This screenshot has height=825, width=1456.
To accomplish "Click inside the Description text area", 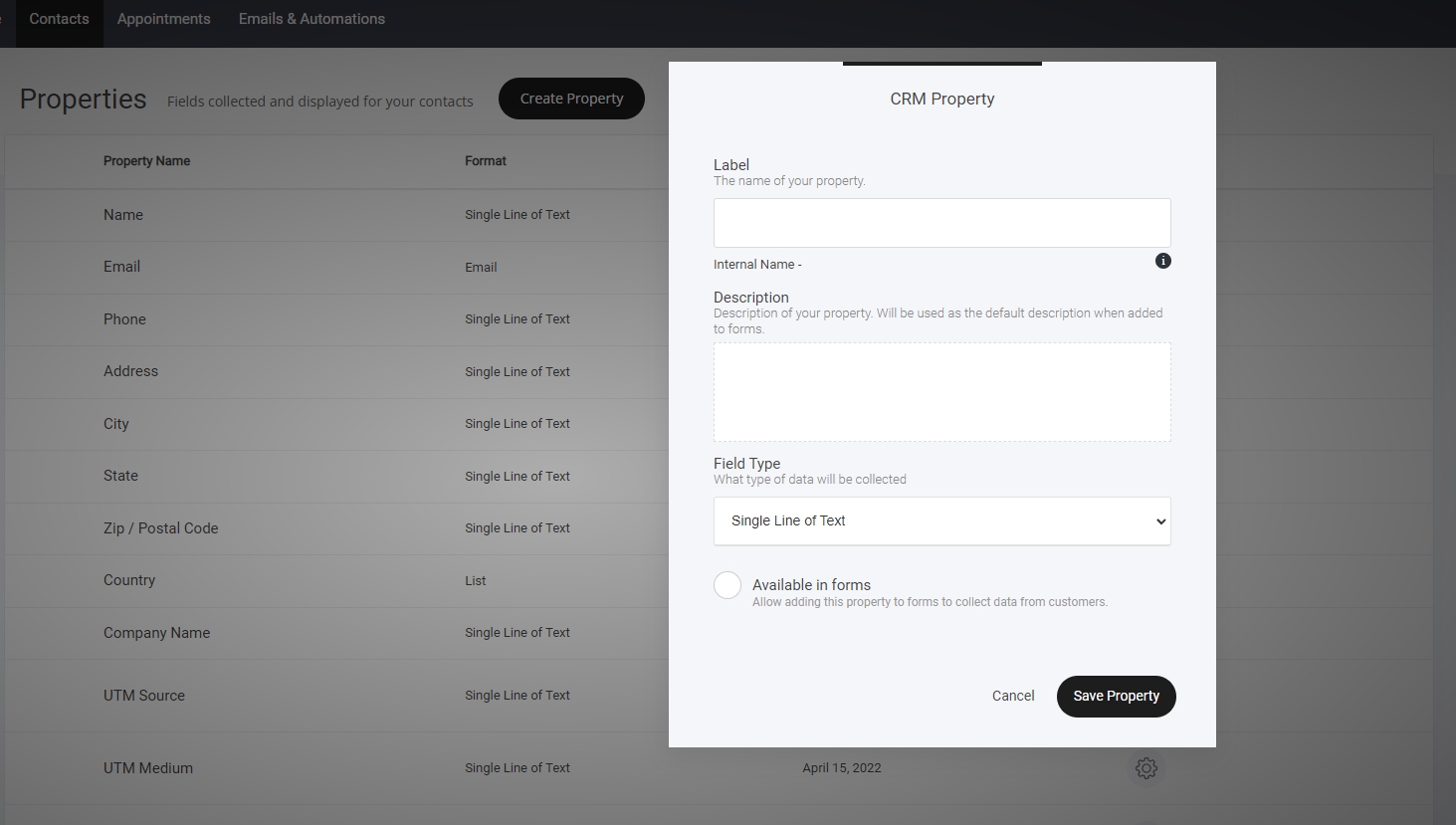I will point(941,392).
